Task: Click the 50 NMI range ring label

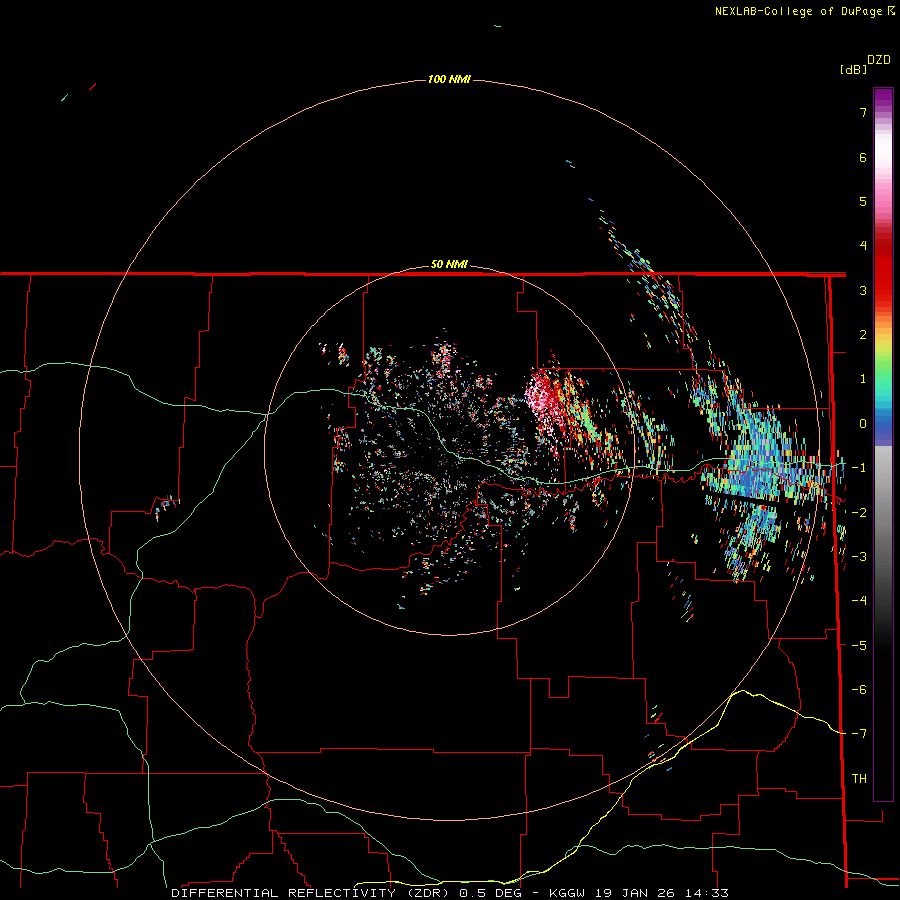Action: click(449, 264)
